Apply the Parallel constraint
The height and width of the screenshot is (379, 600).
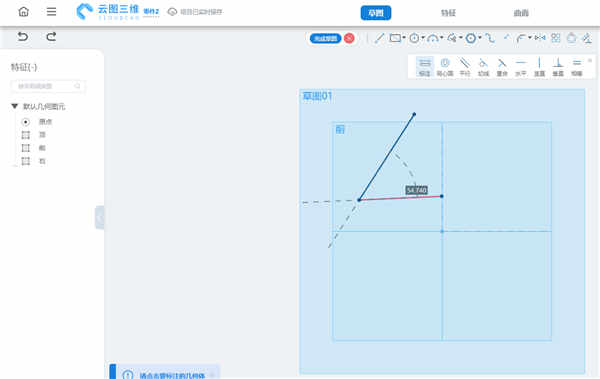coord(465,67)
